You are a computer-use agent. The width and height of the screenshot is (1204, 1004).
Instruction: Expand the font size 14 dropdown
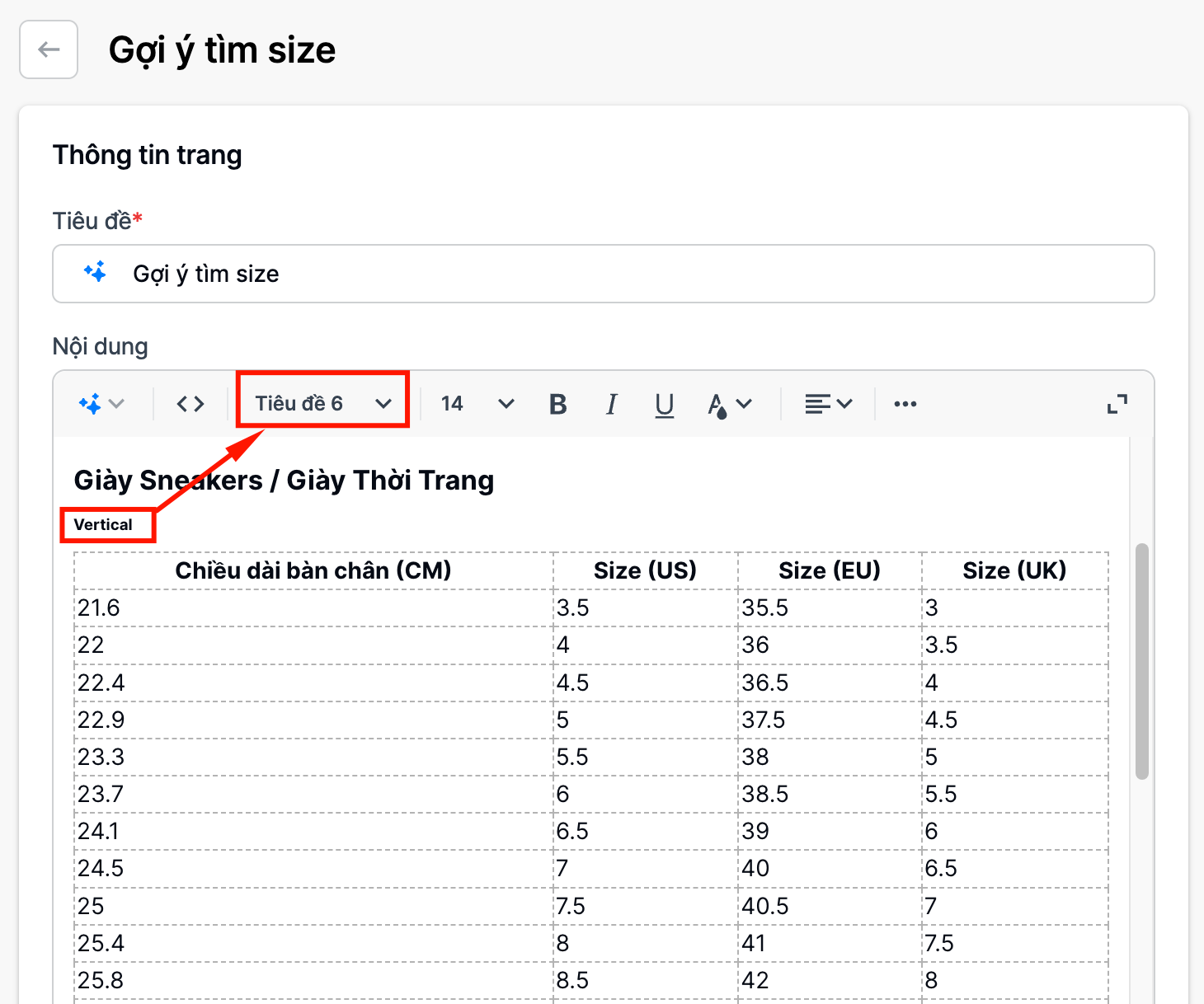(477, 404)
